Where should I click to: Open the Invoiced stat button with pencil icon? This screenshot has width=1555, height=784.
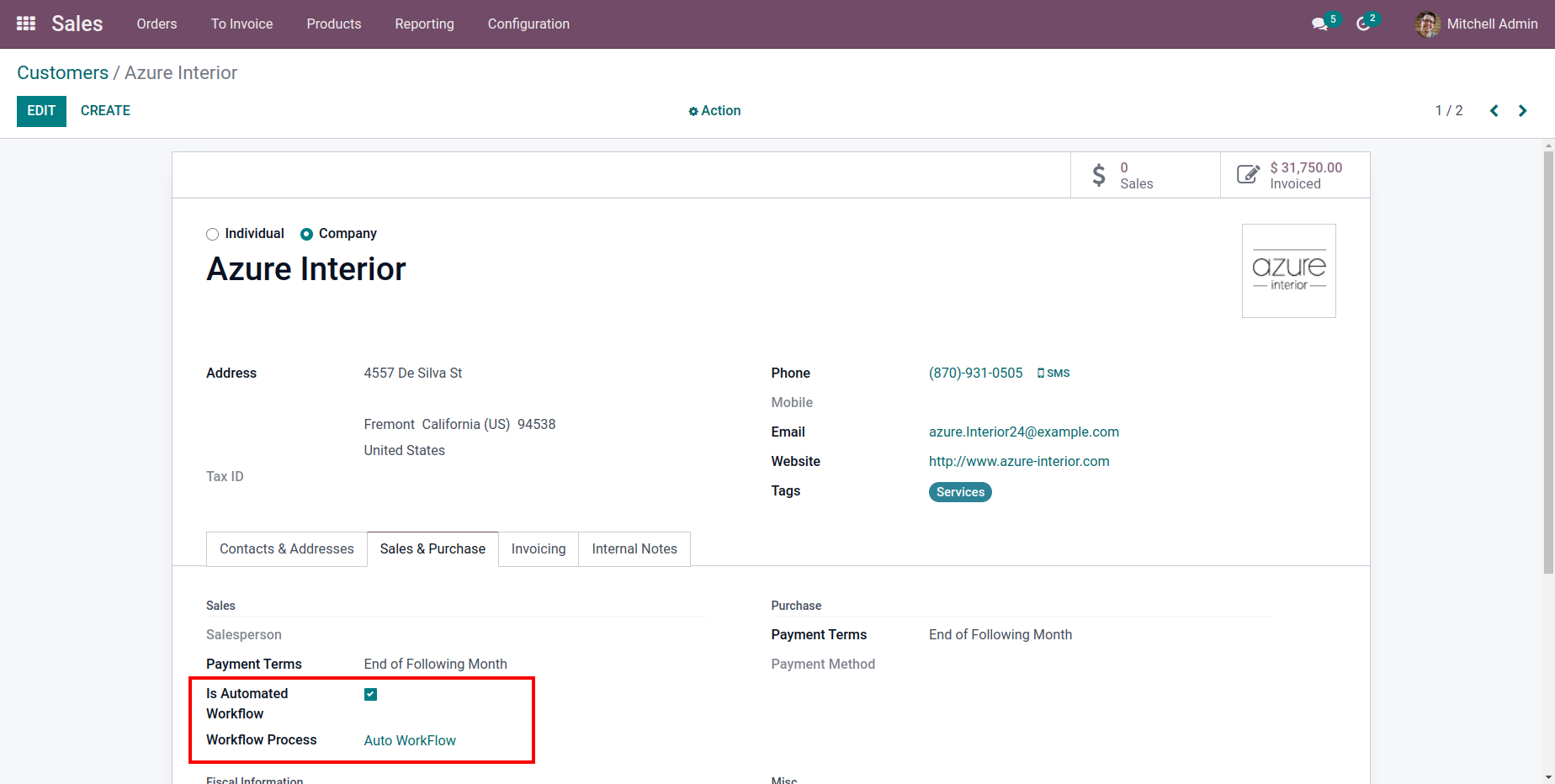tap(1295, 175)
